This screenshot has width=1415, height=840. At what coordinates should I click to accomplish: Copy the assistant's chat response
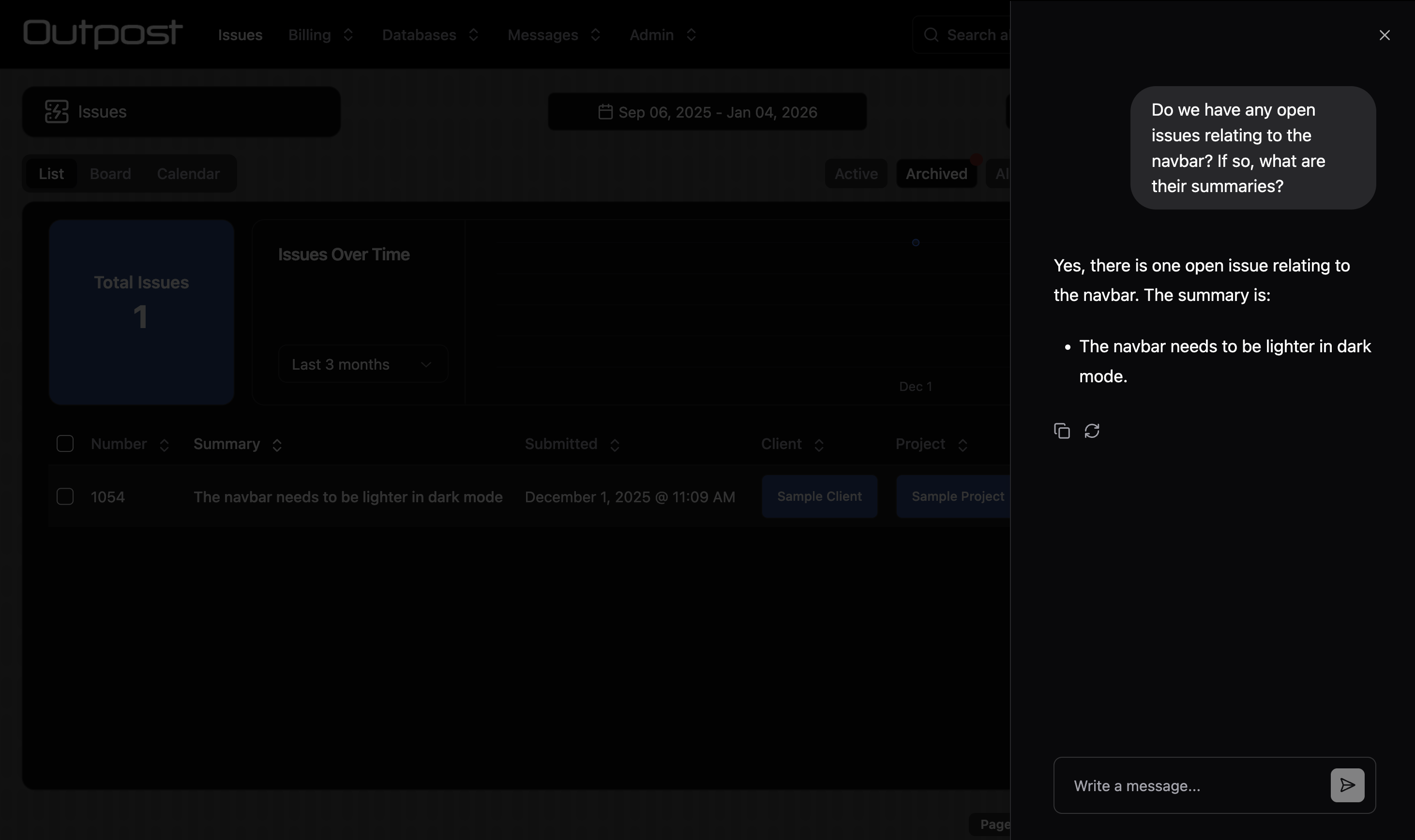click(1062, 431)
